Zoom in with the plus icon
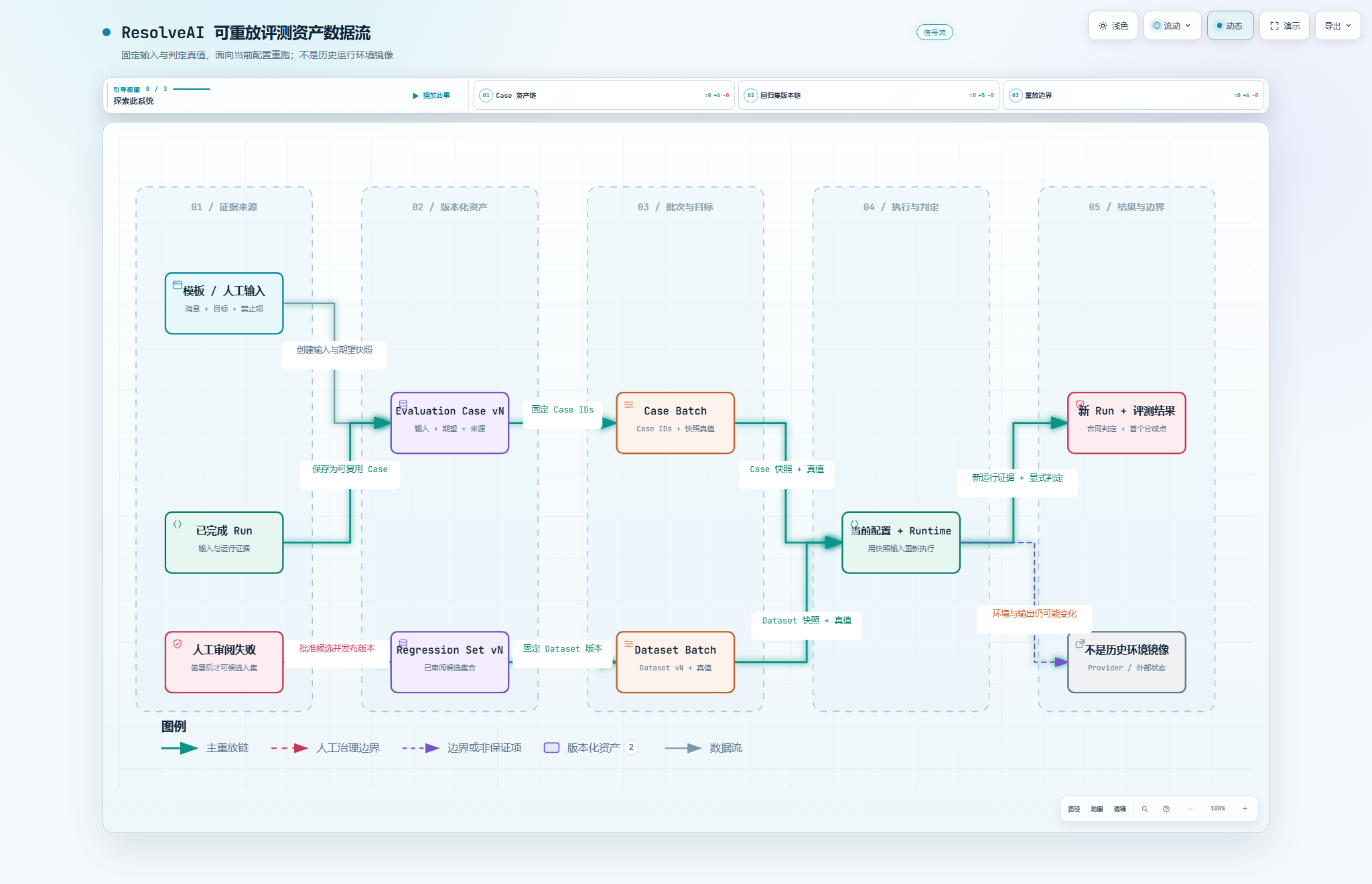 point(1245,809)
